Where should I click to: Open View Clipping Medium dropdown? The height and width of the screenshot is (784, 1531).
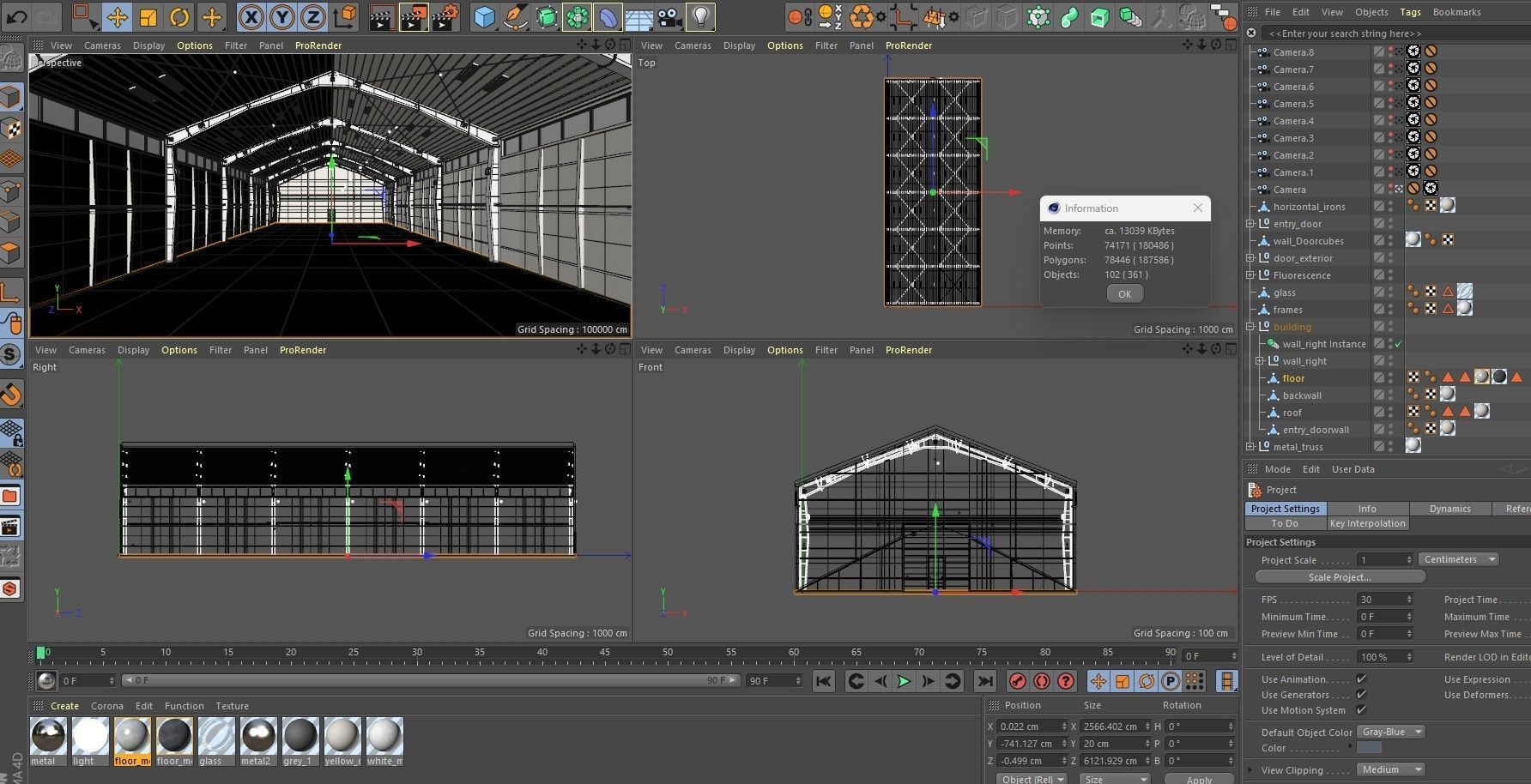[1390, 769]
